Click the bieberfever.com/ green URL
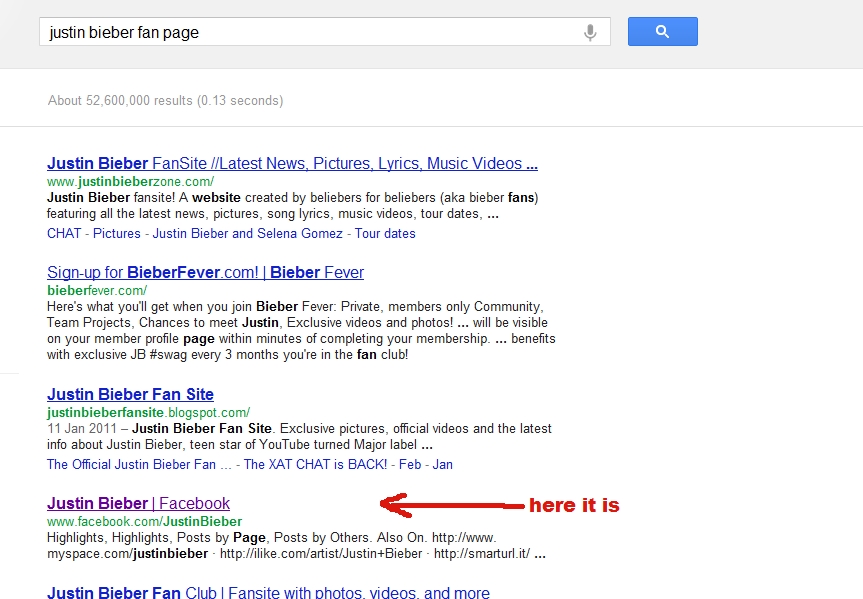Image resolution: width=863 pixels, height=599 pixels. 97,290
